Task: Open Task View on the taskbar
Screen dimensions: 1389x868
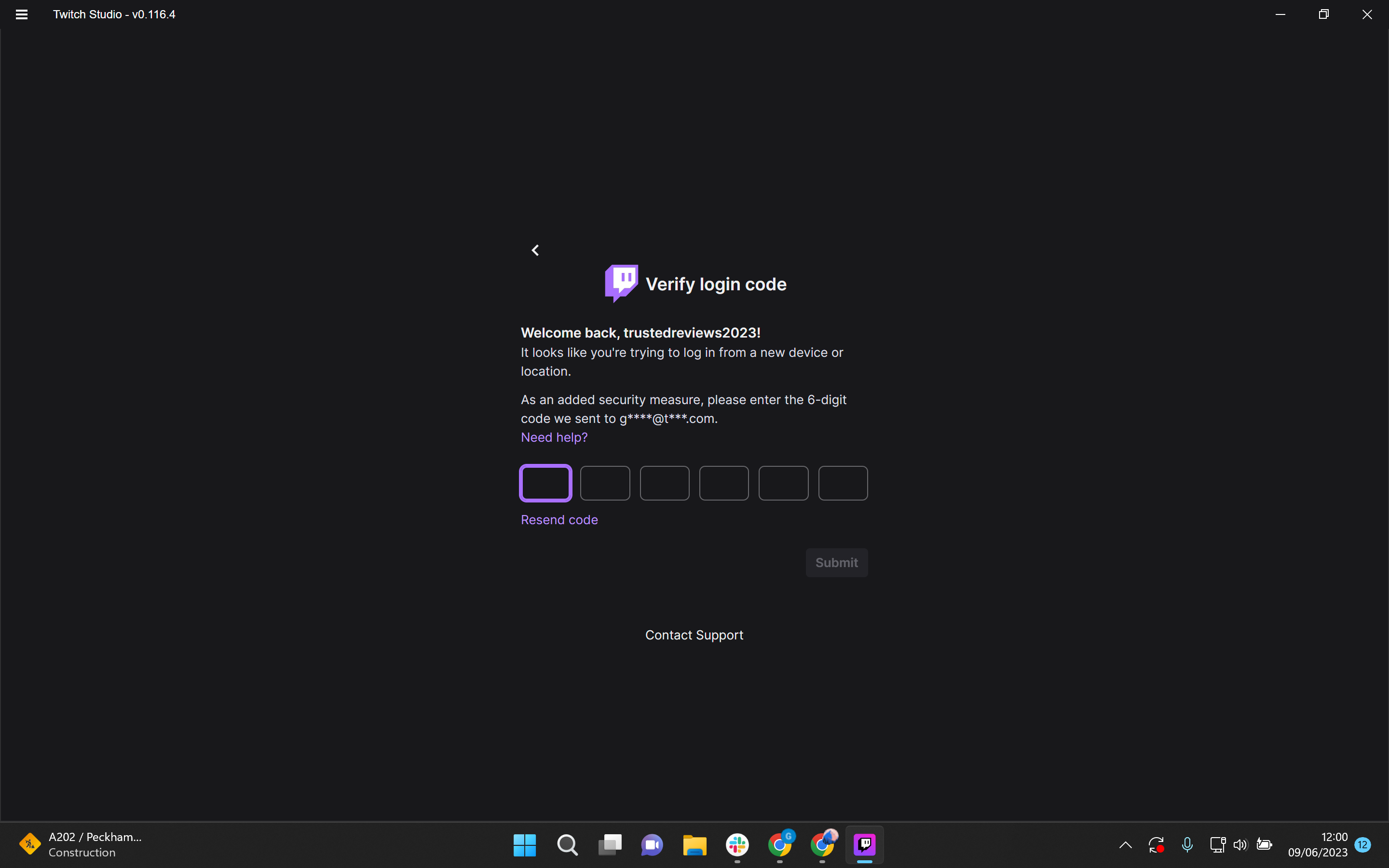Action: coord(610,845)
